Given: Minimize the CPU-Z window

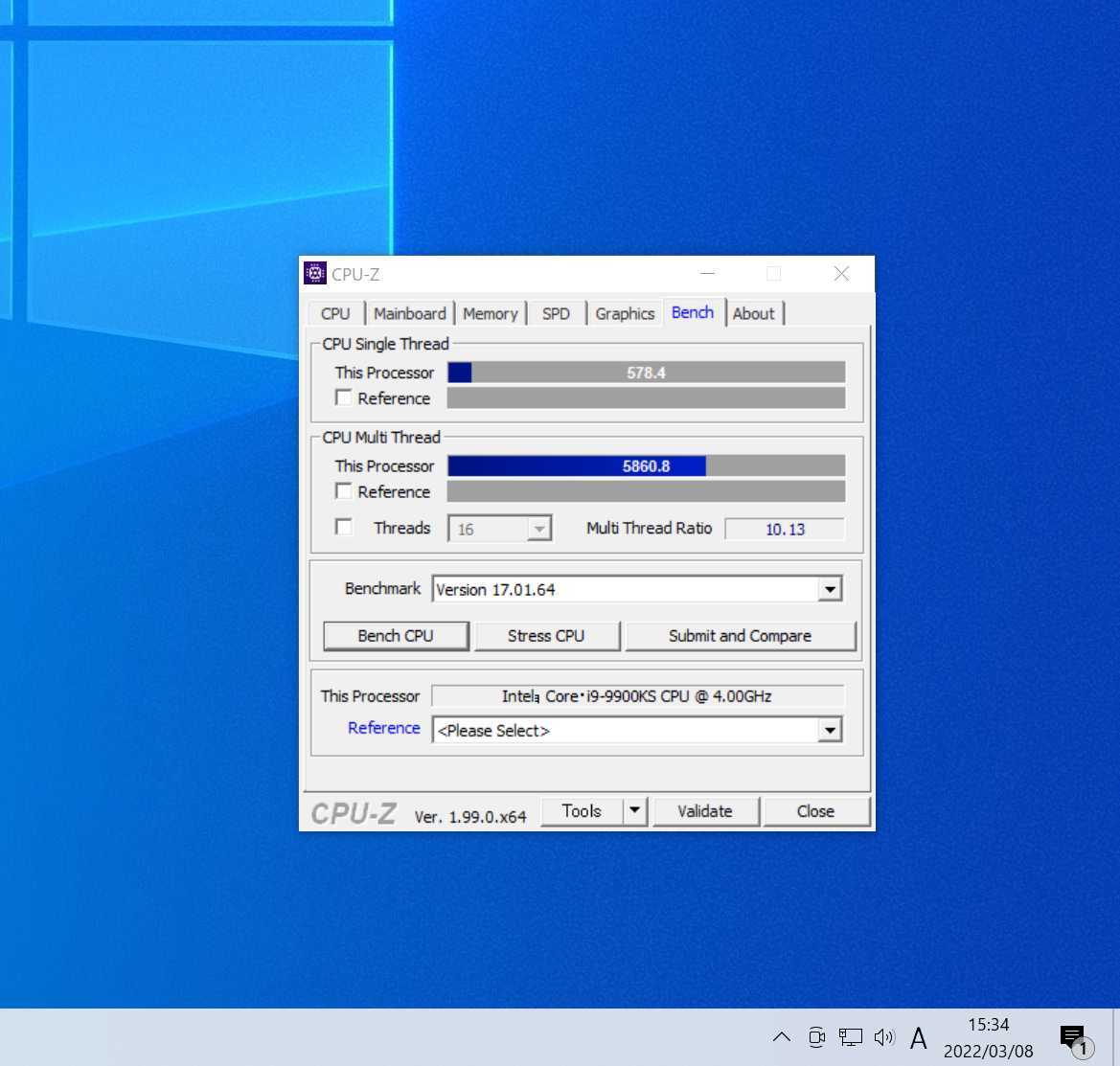Looking at the screenshot, I should (x=707, y=274).
